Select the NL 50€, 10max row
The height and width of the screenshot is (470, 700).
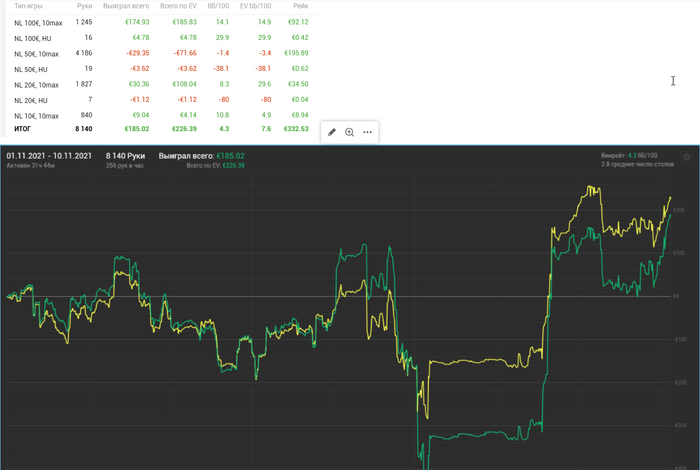coord(161,54)
